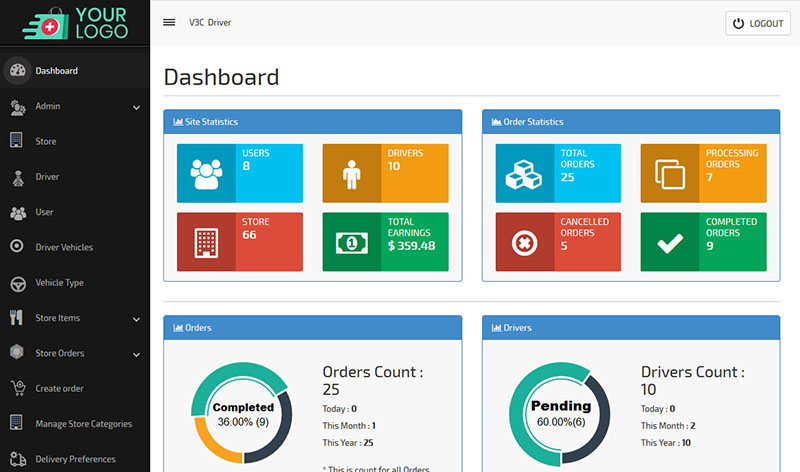This screenshot has height=472, width=800.
Task: Click the Drivers Count : 10 text
Action: (x=693, y=381)
